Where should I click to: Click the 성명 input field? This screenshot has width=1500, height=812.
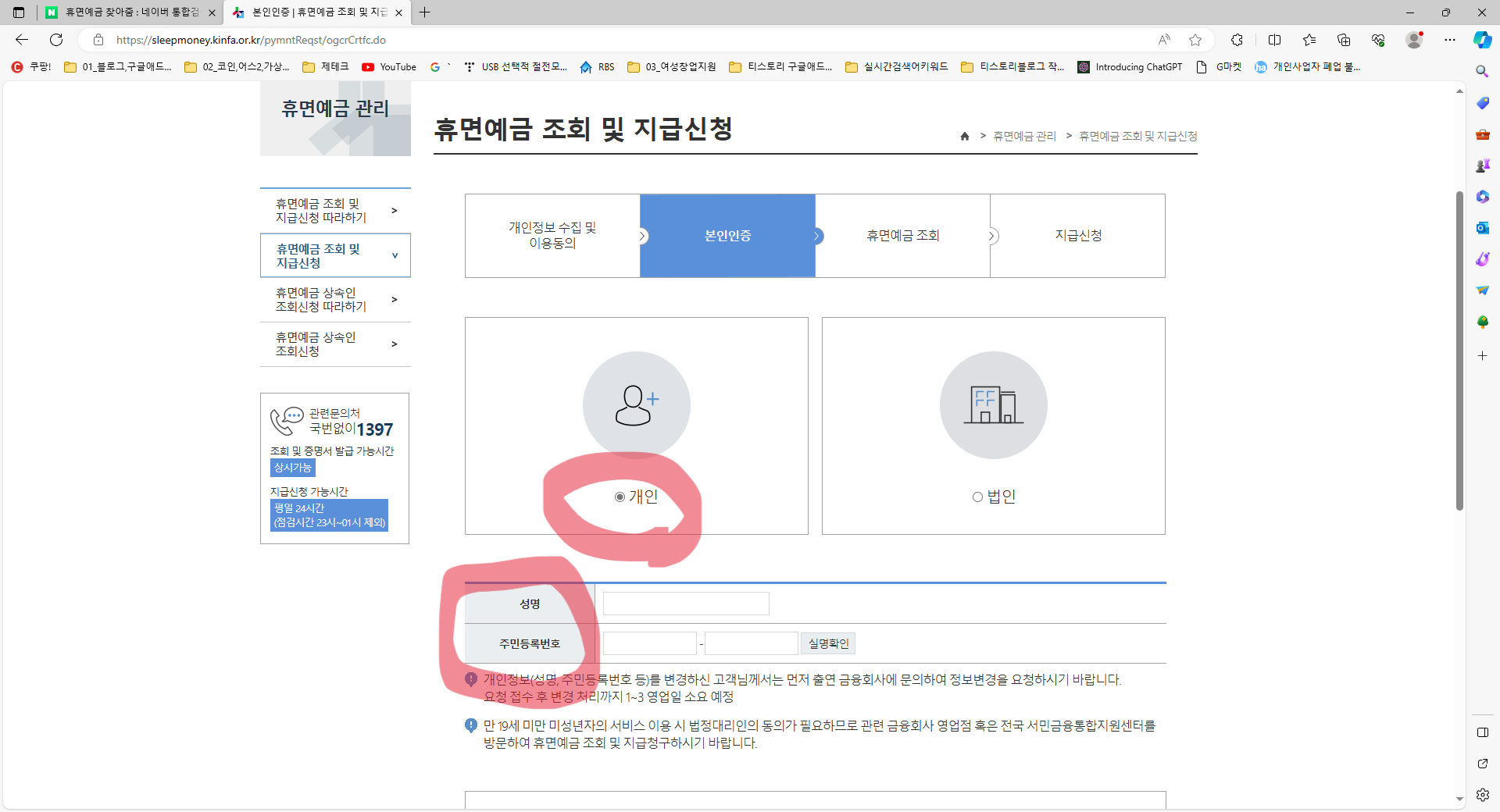[x=685, y=603]
